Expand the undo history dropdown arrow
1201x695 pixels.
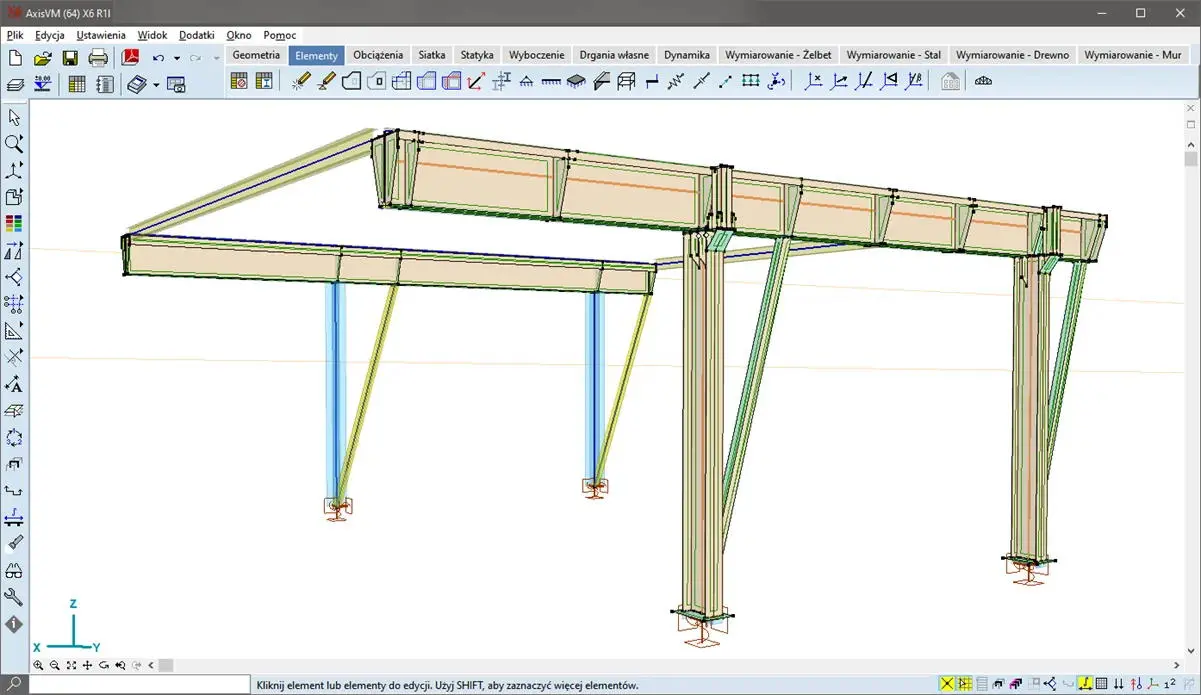(177, 58)
